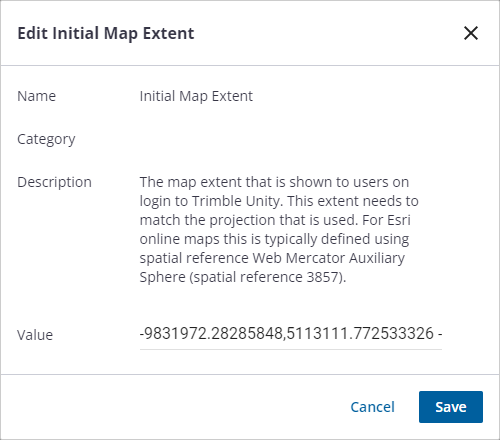The width and height of the screenshot is (500, 440).
Task: Save the initial map extent value
Action: [x=451, y=407]
